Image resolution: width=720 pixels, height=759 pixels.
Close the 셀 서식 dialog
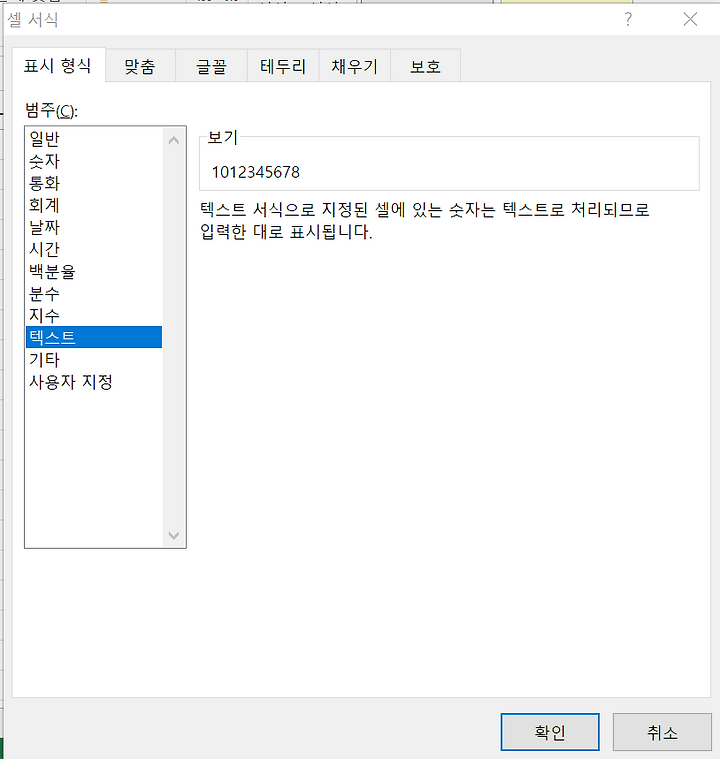pyautogui.click(x=690, y=19)
